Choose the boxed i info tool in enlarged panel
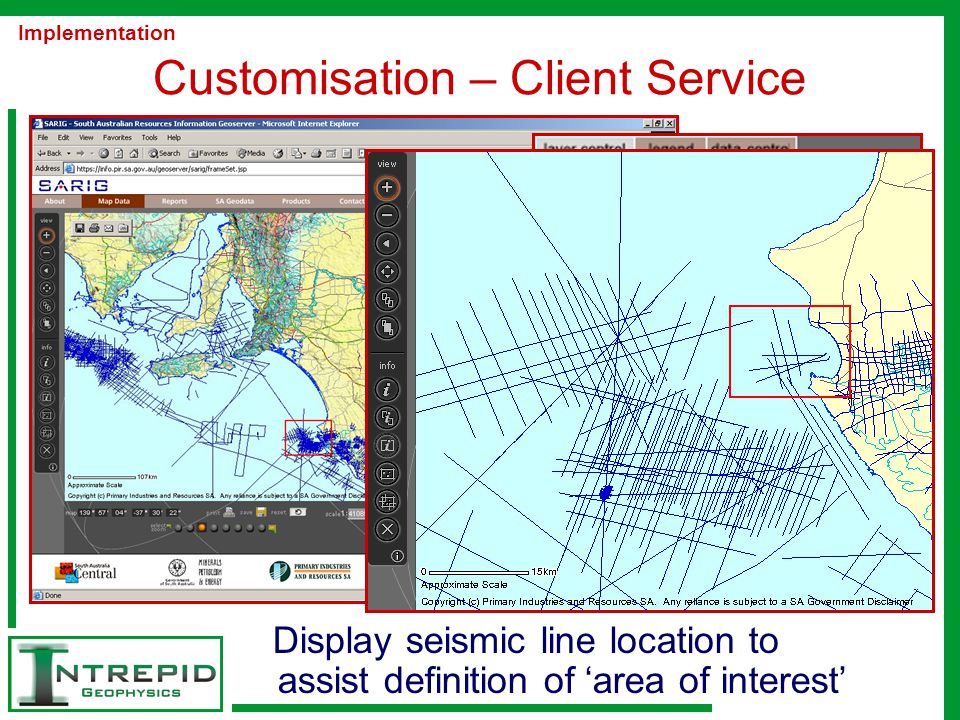 click(x=386, y=445)
